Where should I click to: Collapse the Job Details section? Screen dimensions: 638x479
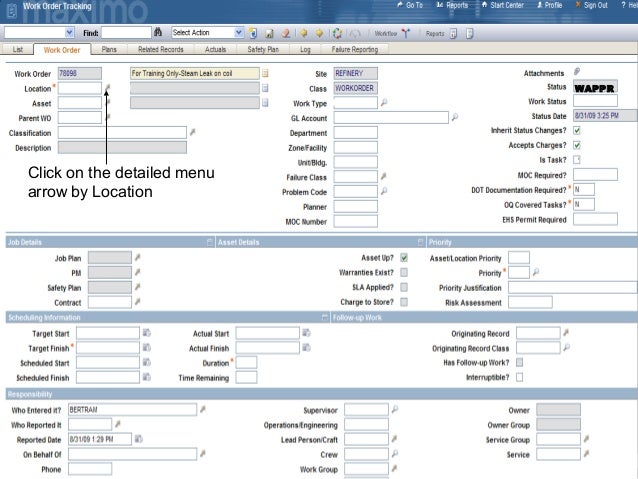pyautogui.click(x=209, y=242)
